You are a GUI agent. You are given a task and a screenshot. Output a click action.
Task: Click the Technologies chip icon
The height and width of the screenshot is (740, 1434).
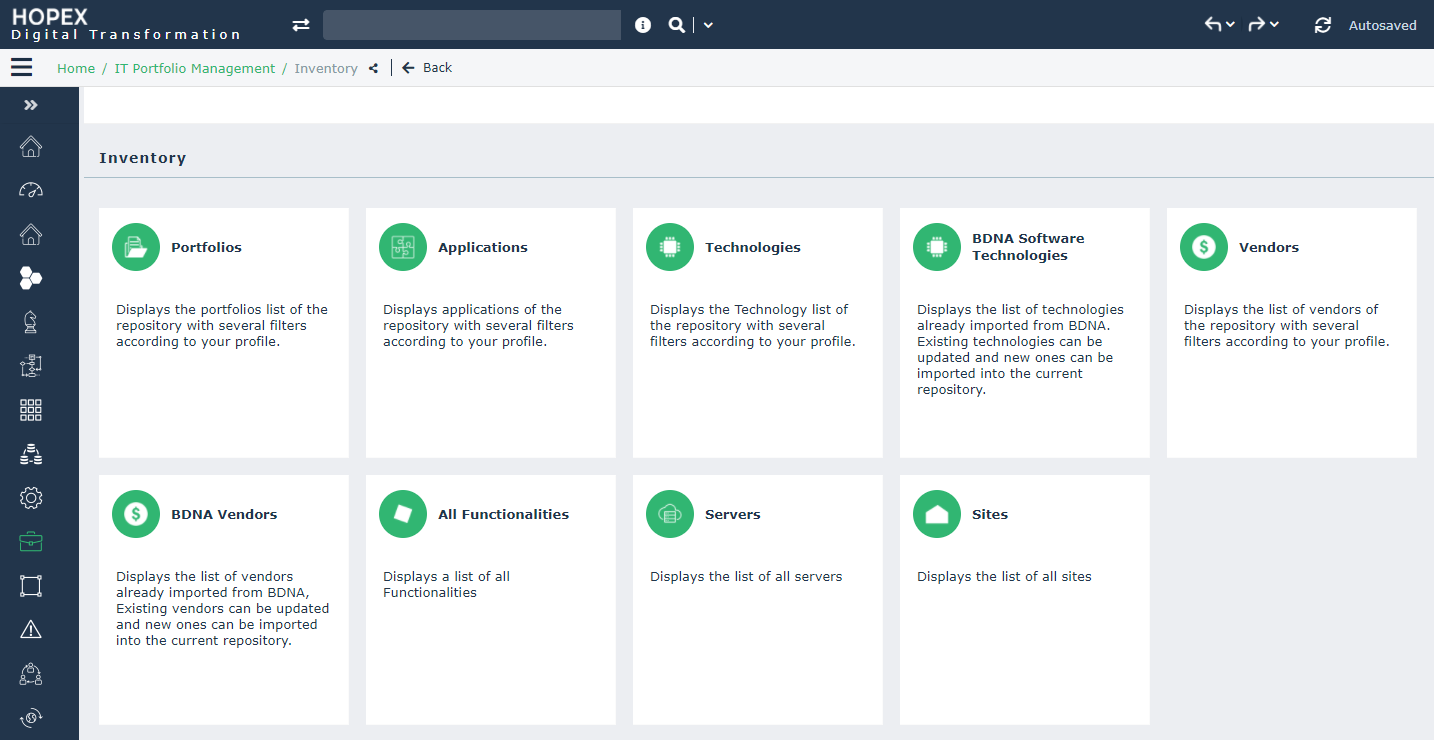pos(670,247)
